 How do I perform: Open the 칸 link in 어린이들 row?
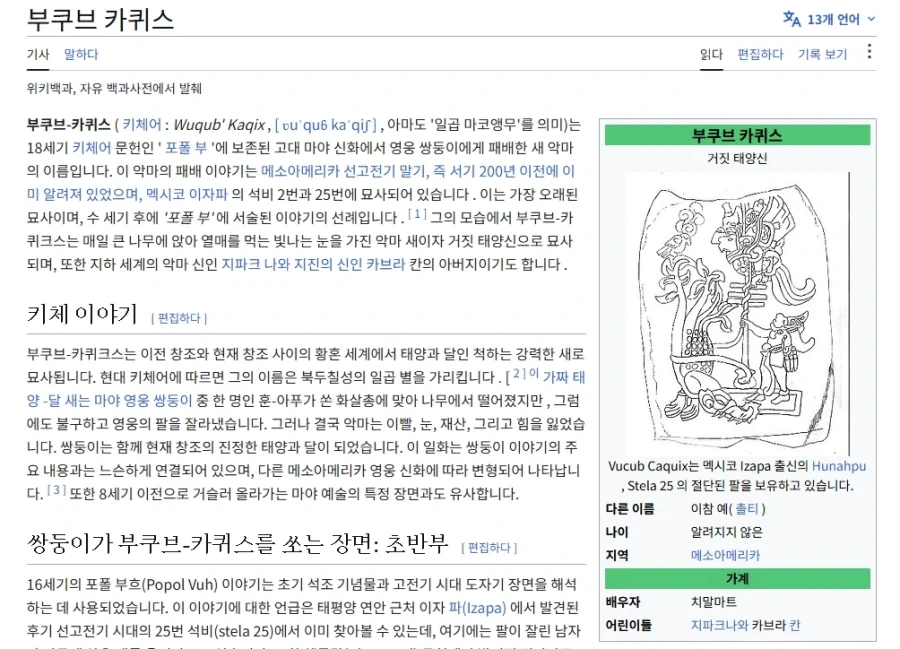tap(794, 625)
